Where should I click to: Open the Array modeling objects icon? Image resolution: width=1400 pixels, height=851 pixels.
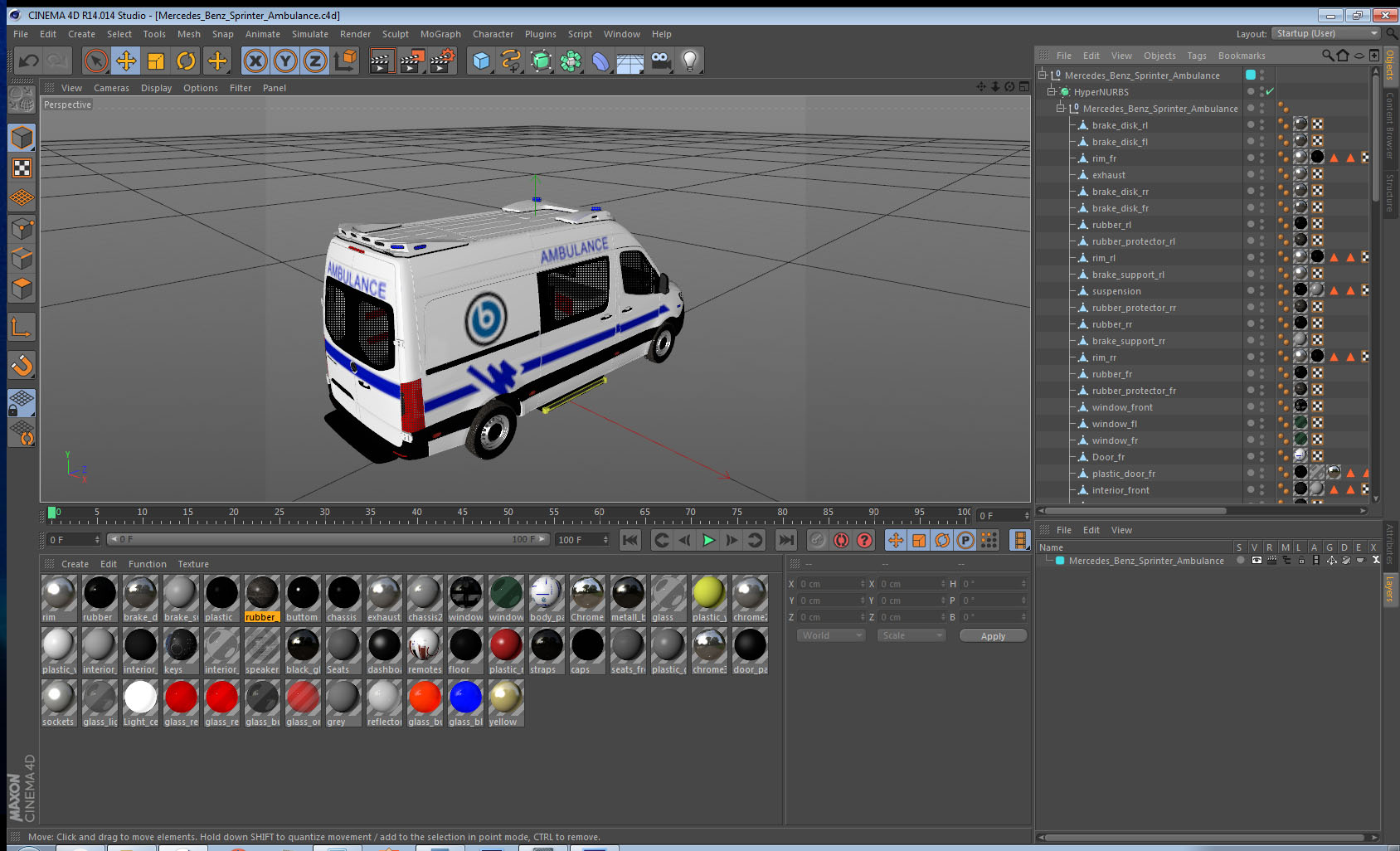point(571,61)
